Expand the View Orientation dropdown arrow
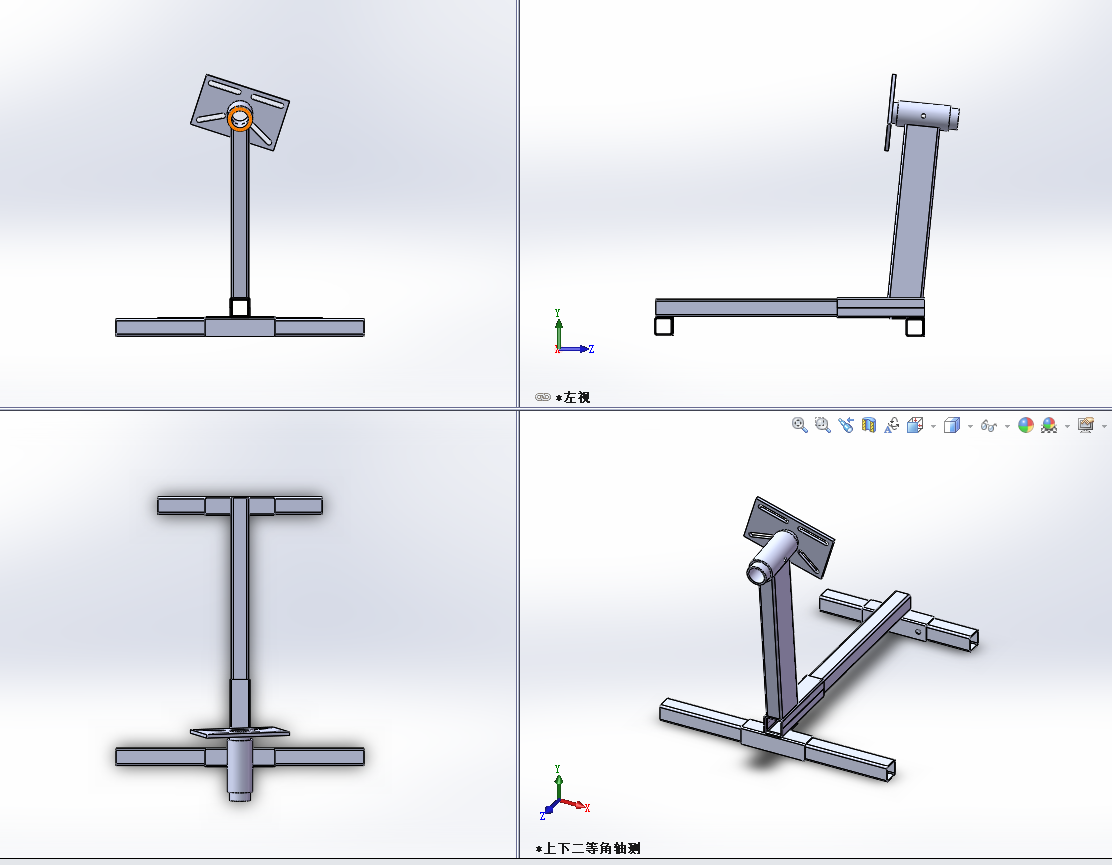Screen dimensions: 1112x865 (x=933, y=426)
